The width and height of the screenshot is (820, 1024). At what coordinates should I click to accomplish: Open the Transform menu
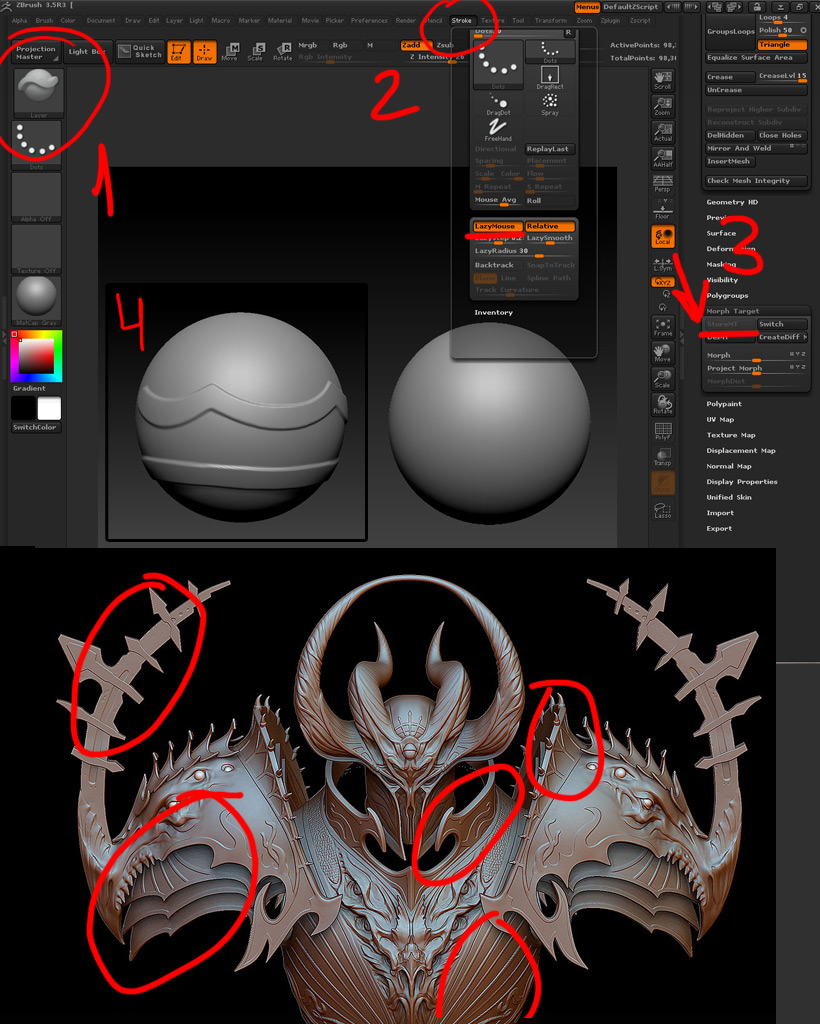[550, 21]
